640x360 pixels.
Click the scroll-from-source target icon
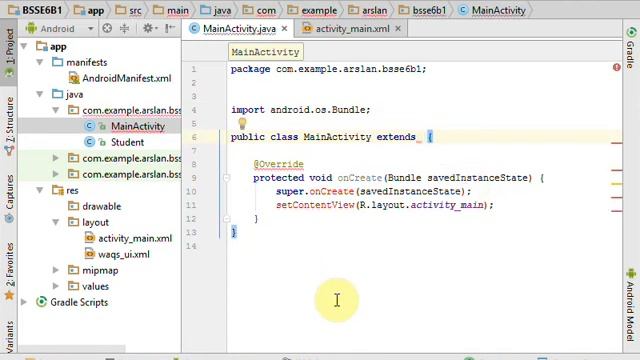(107, 28)
